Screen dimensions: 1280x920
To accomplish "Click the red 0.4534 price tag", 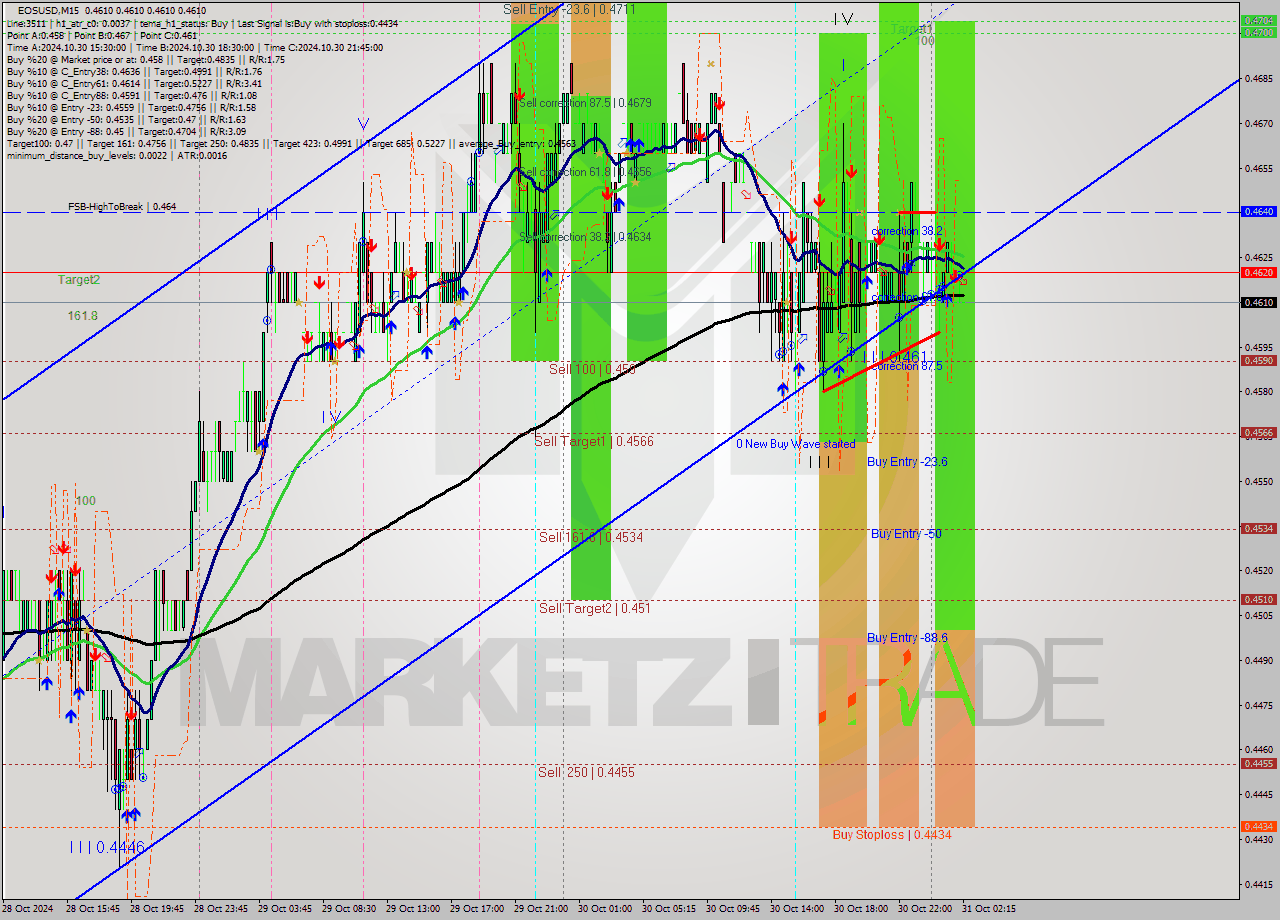I will (x=1258, y=529).
